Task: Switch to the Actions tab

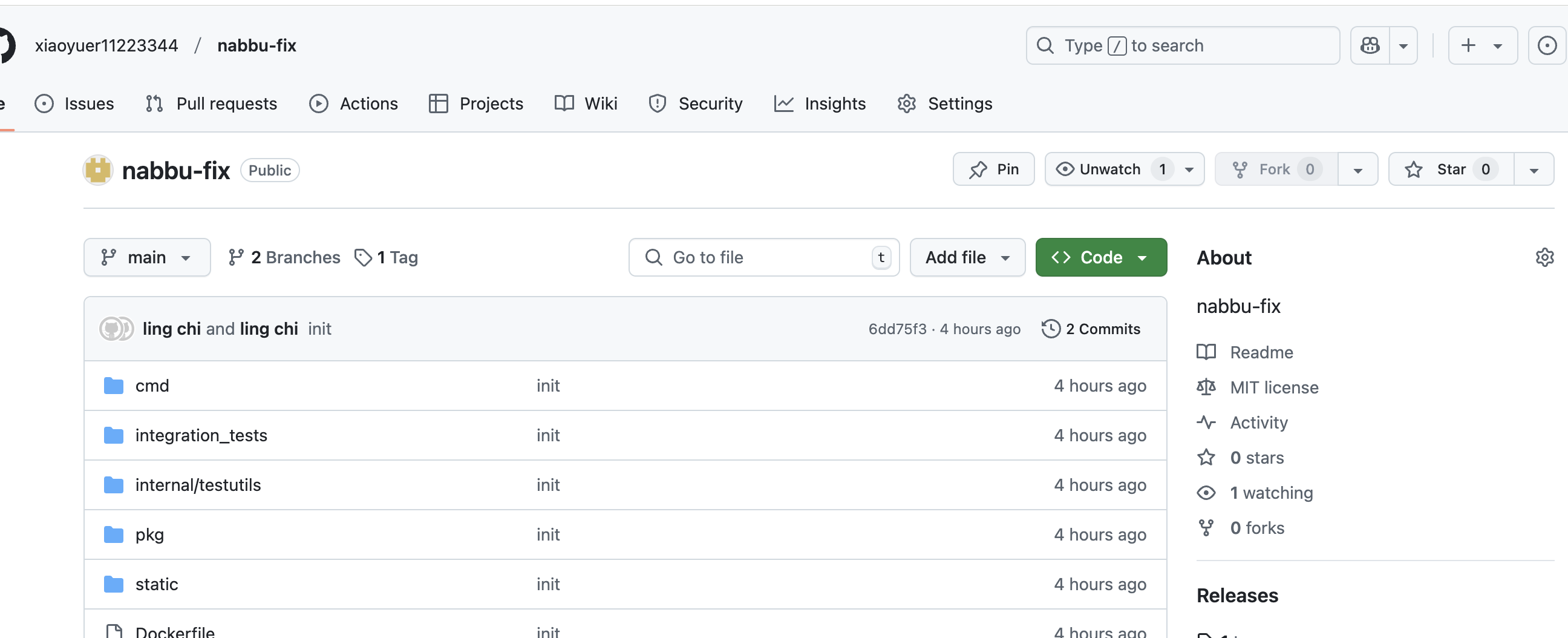Action: (x=353, y=104)
